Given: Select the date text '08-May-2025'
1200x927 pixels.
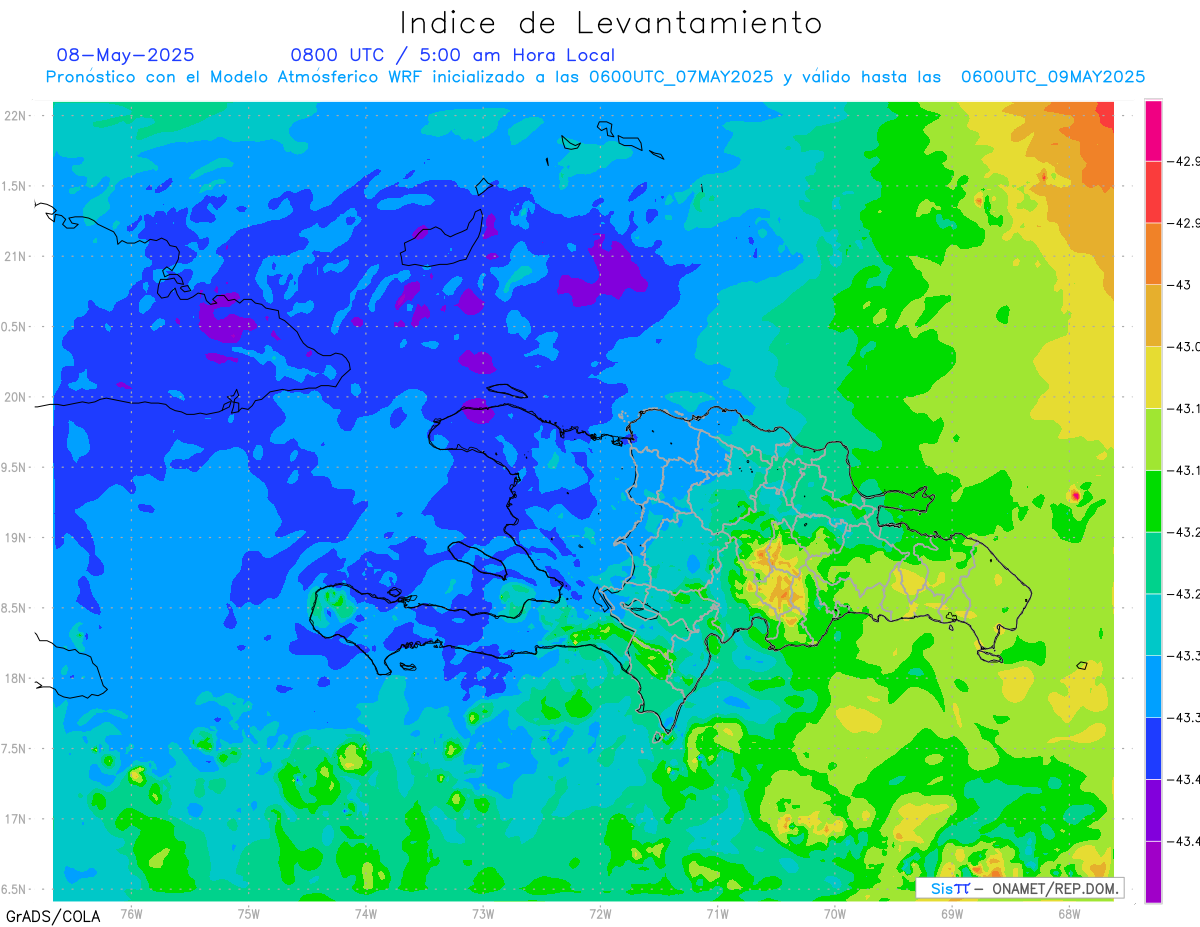Looking at the screenshot, I should tap(125, 55).
